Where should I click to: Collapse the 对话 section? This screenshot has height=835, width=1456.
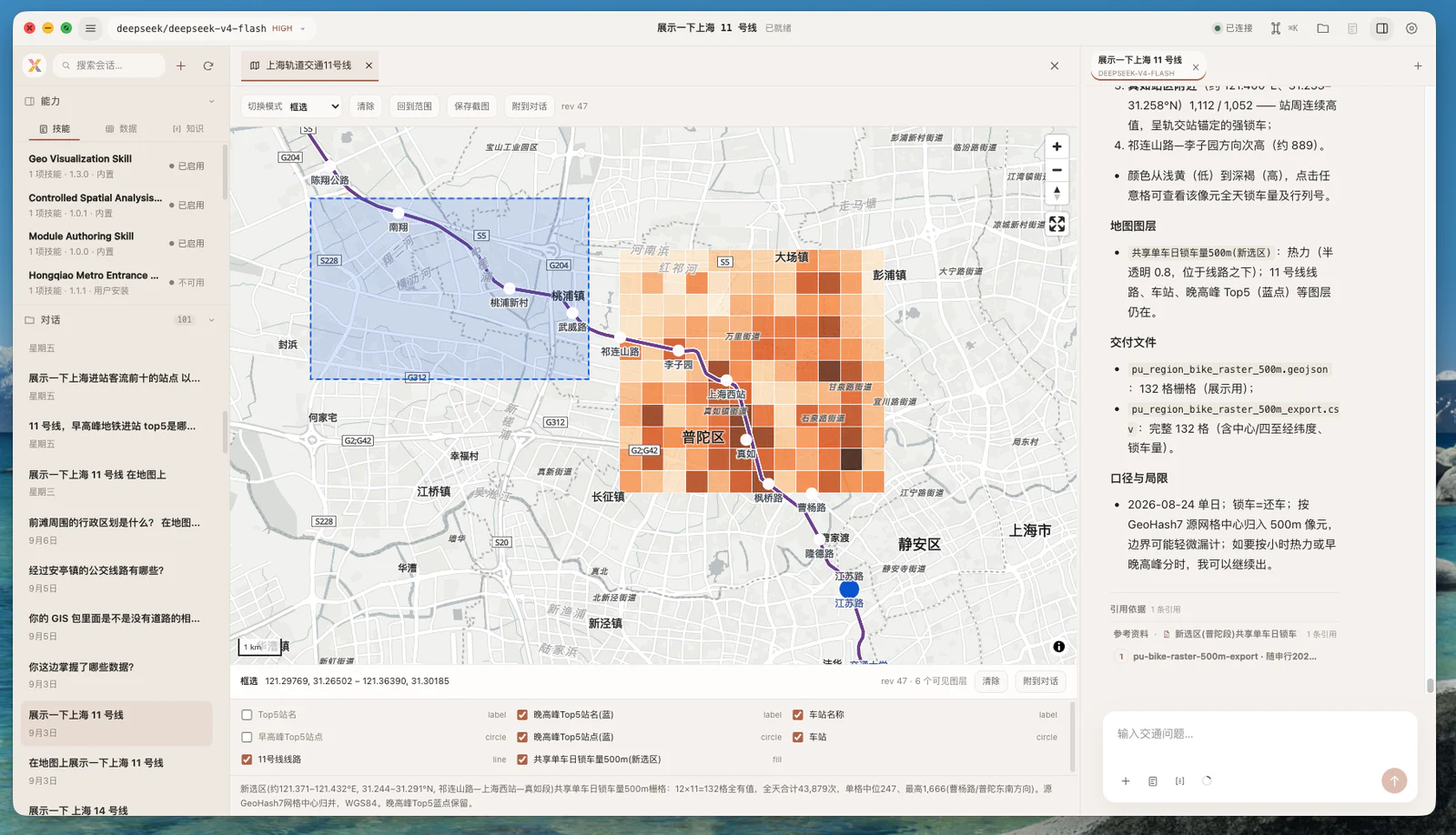(x=211, y=320)
